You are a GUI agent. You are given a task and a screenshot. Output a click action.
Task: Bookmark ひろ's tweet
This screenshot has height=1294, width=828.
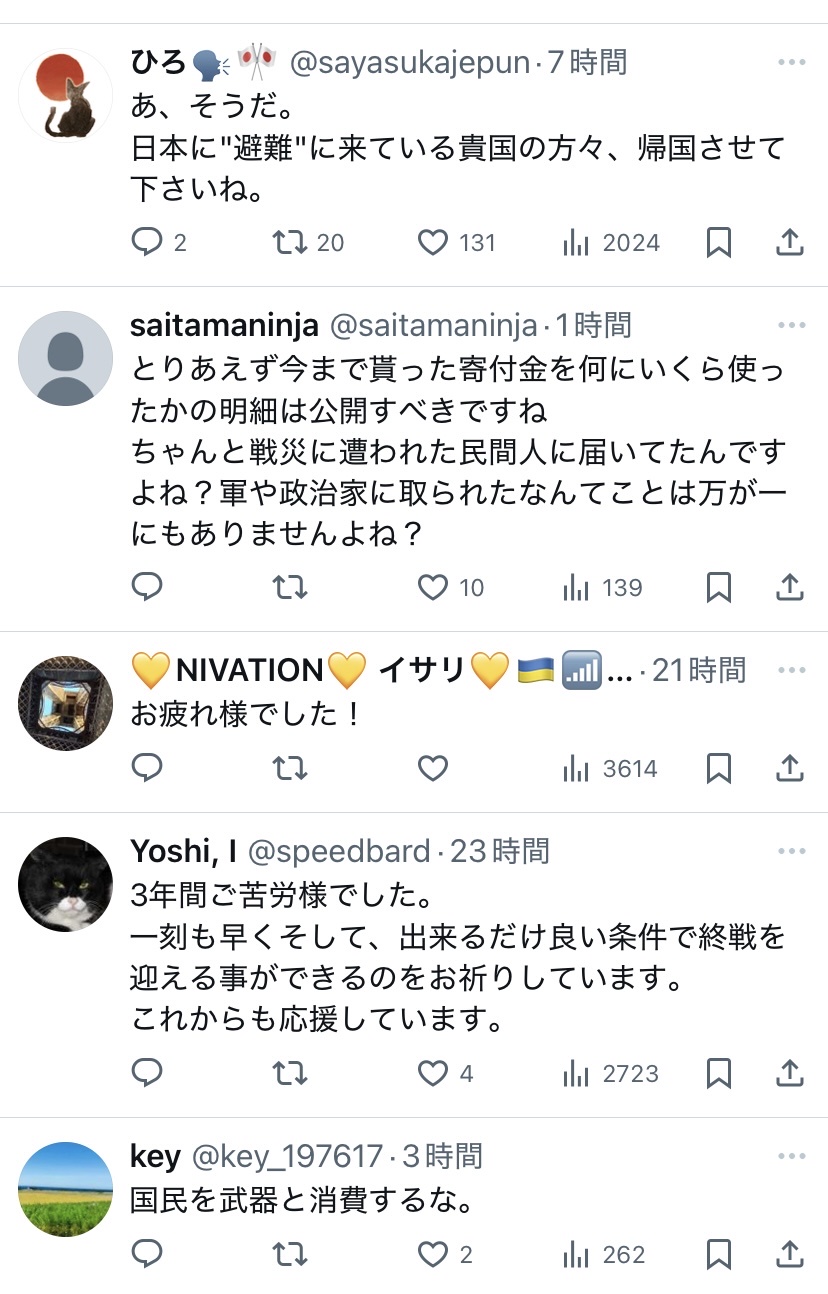719,242
